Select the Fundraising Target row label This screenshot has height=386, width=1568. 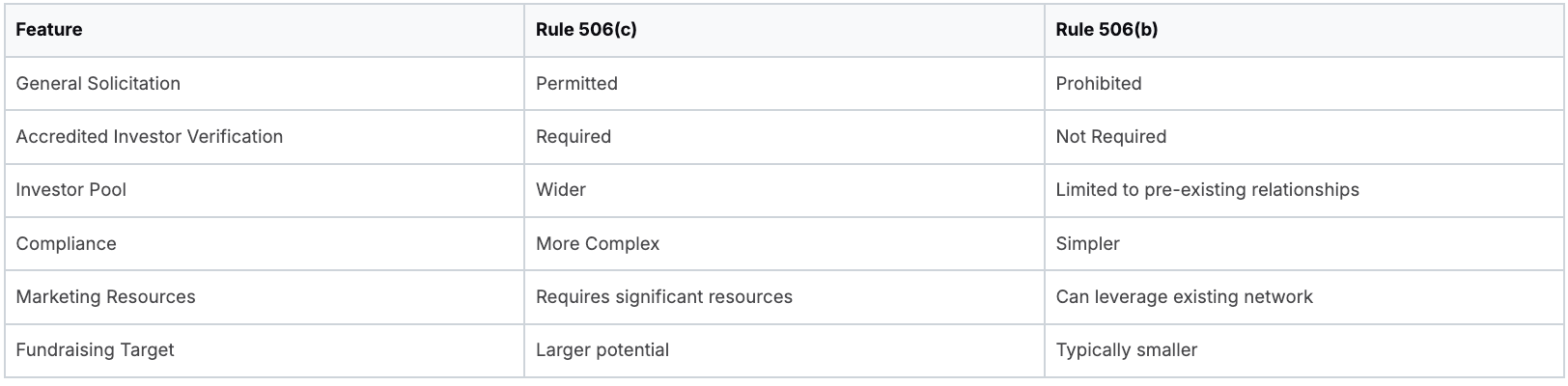tap(96, 349)
